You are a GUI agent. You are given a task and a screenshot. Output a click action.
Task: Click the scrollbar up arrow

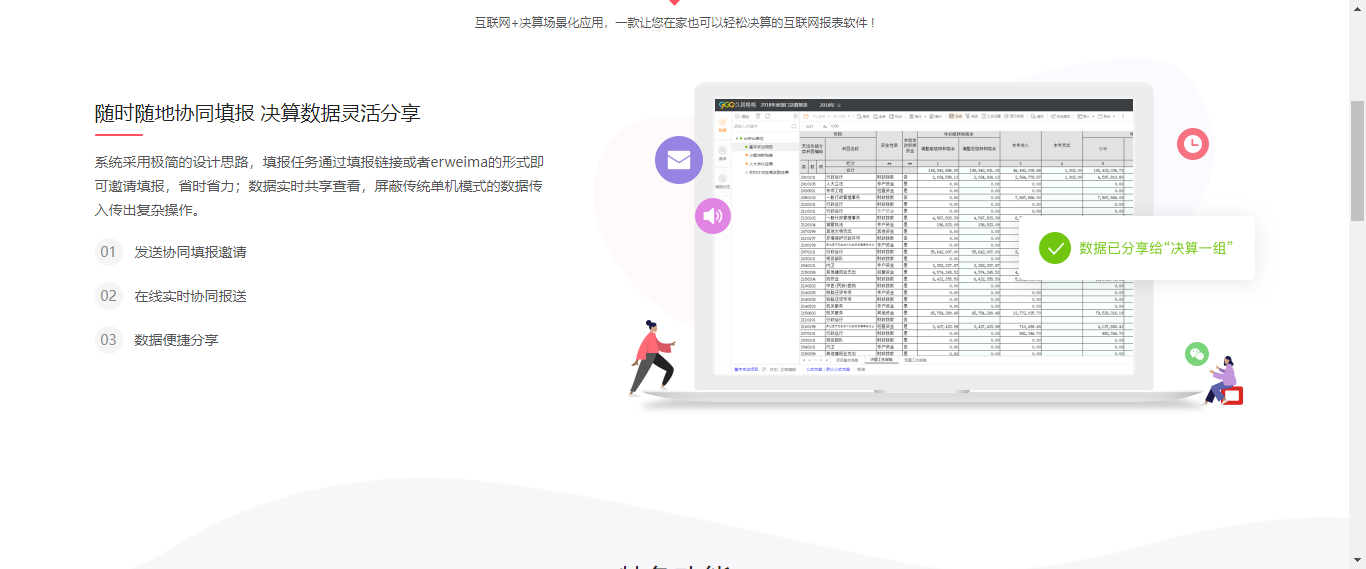point(1357,8)
